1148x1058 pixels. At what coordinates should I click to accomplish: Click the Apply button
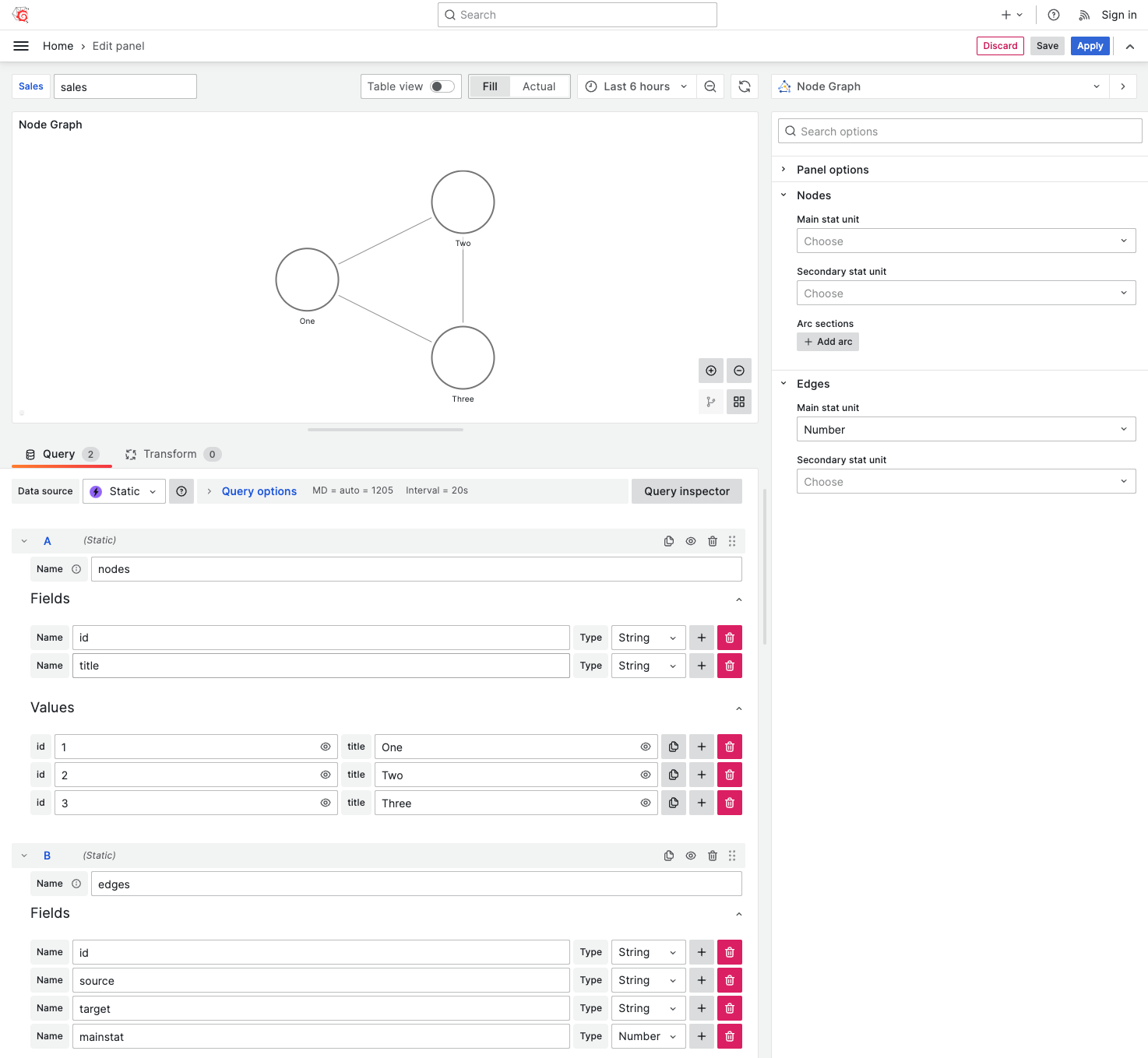pos(1090,46)
